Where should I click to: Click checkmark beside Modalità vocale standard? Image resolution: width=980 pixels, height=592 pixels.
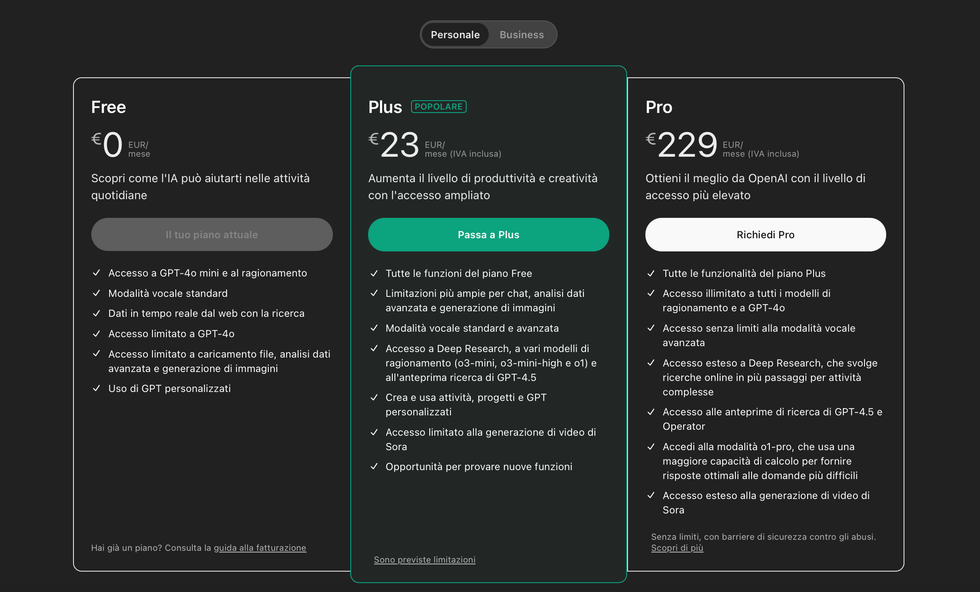click(96, 293)
